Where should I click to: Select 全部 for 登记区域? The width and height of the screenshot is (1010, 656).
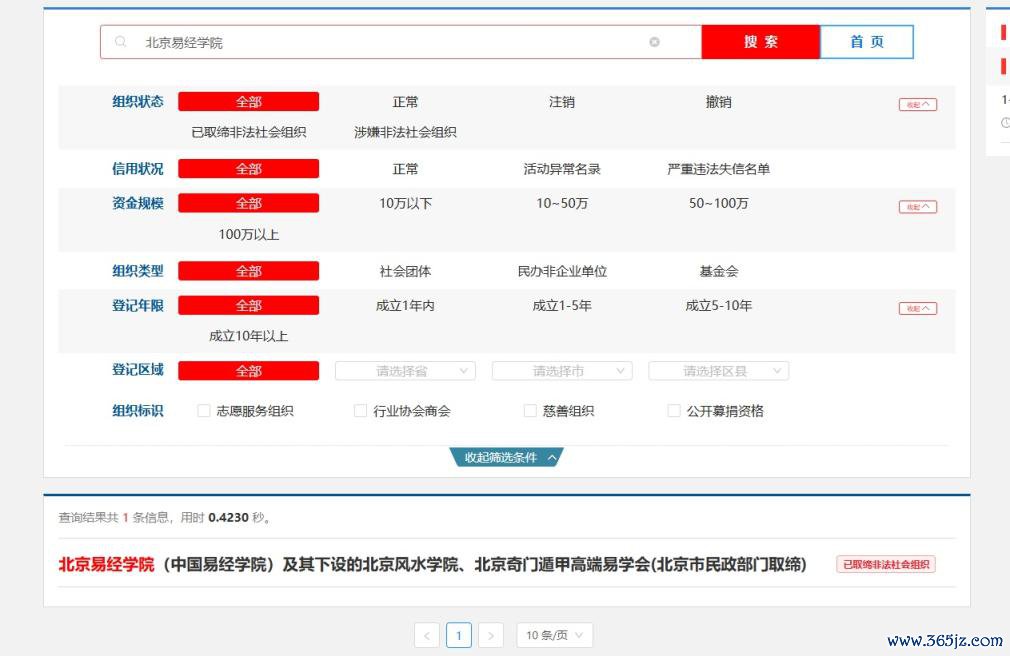point(249,371)
